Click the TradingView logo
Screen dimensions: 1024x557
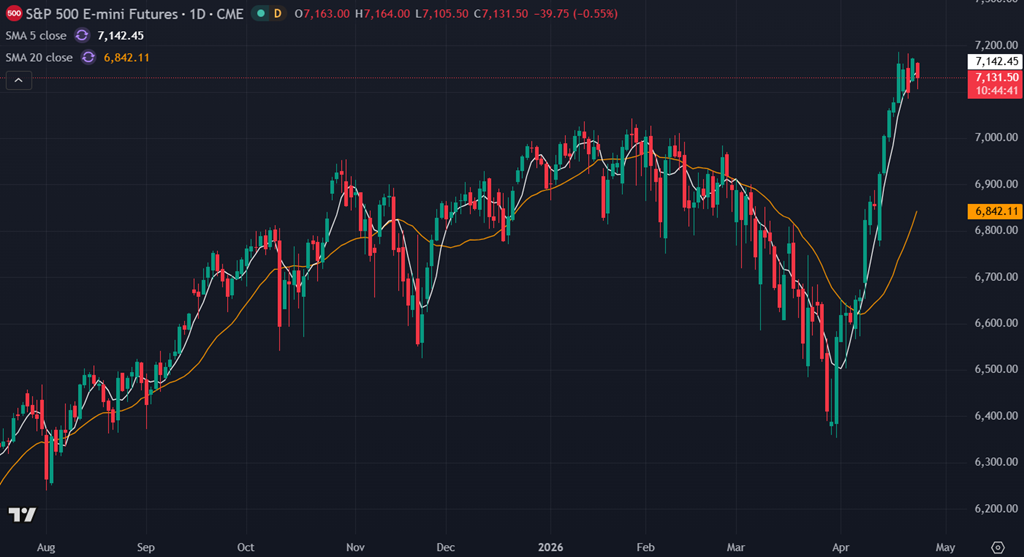click(22, 515)
